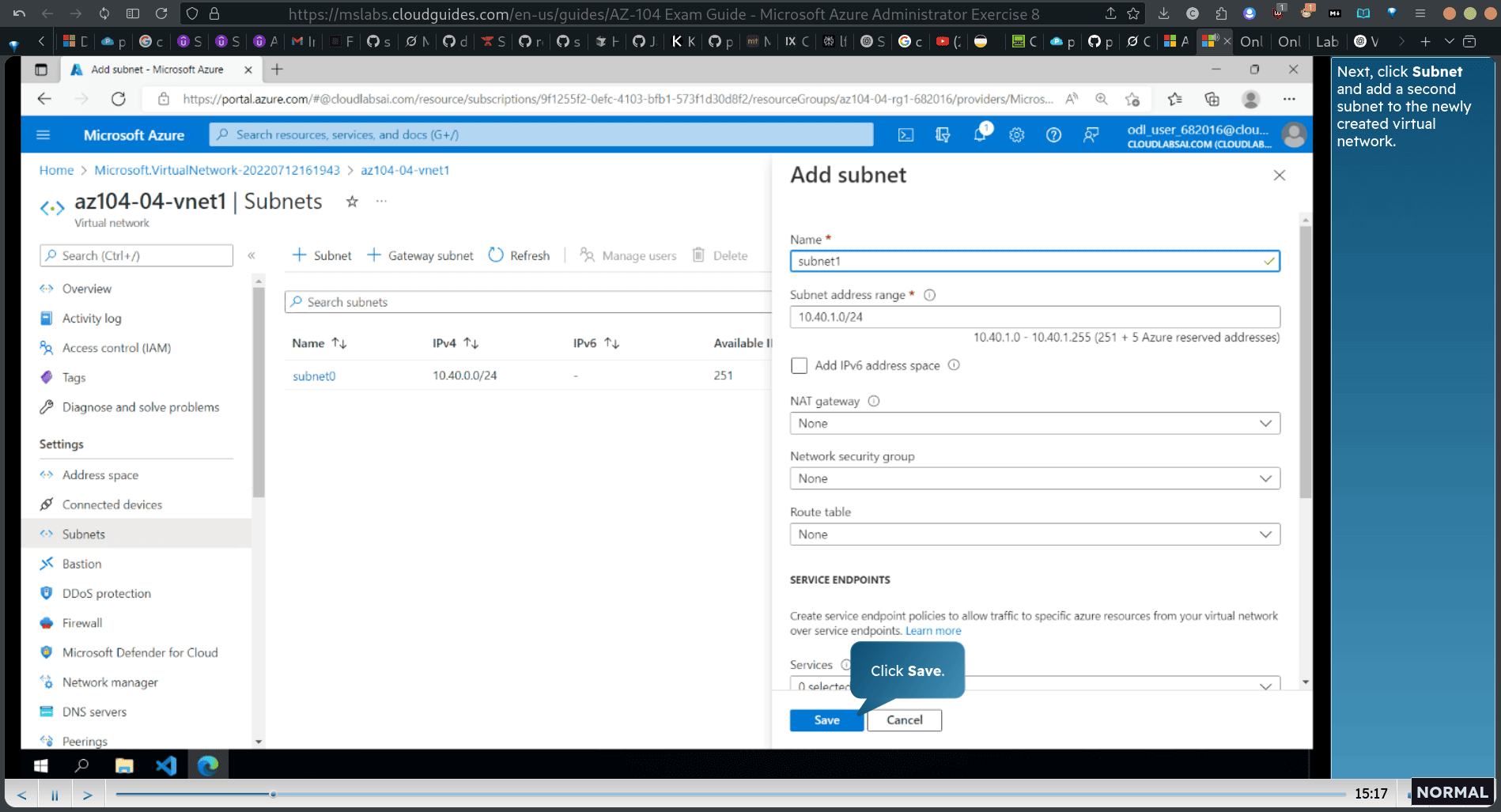Open Cloud Shell icon in Azure header

(x=906, y=135)
